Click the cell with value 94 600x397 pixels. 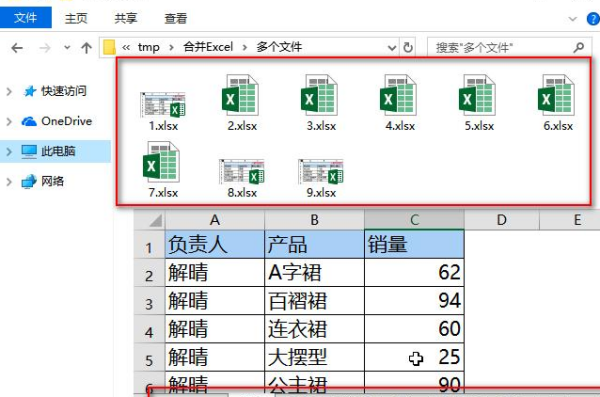pos(414,301)
